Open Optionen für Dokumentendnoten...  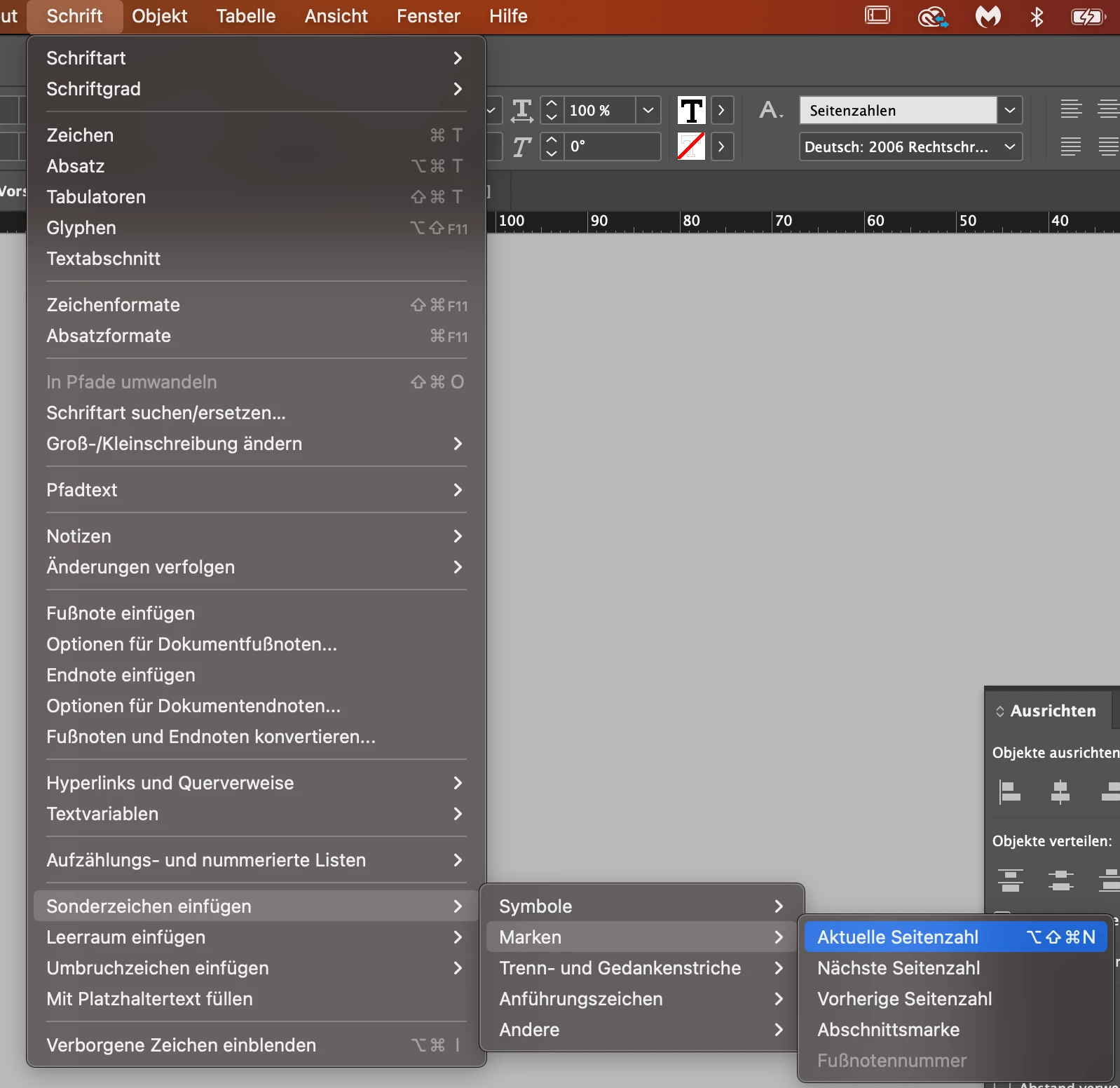point(256,706)
